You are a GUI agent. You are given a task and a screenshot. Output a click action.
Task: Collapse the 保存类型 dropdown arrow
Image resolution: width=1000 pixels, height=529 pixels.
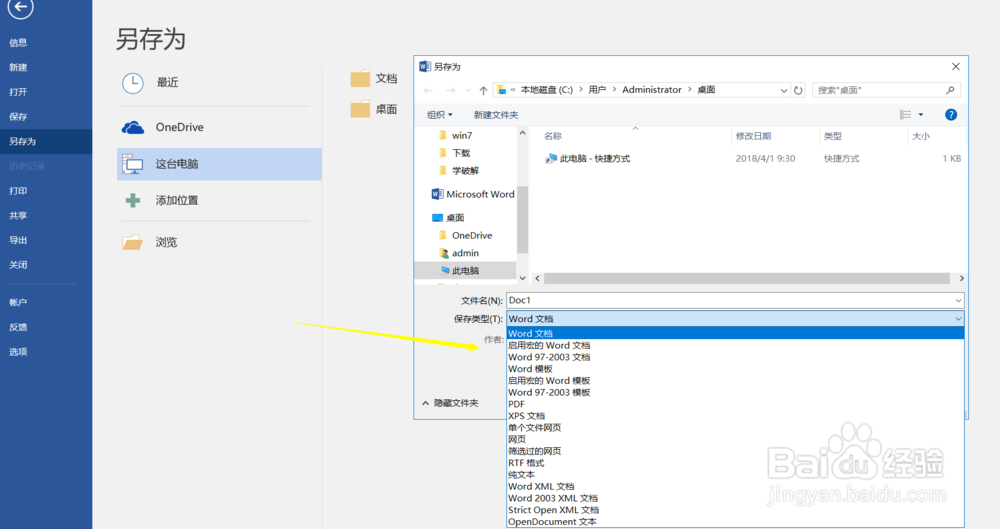coord(958,319)
